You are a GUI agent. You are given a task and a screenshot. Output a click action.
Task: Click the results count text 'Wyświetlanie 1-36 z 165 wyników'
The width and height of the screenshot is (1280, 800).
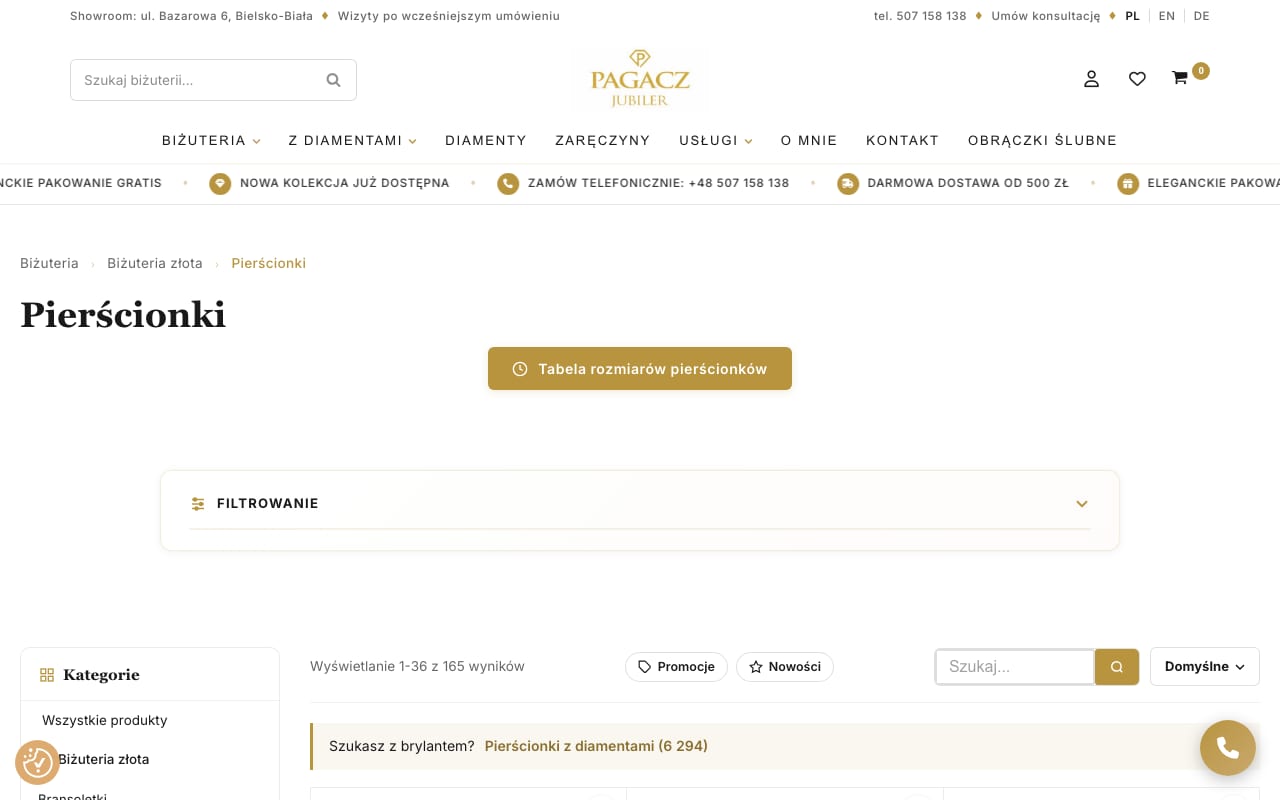[417, 666]
